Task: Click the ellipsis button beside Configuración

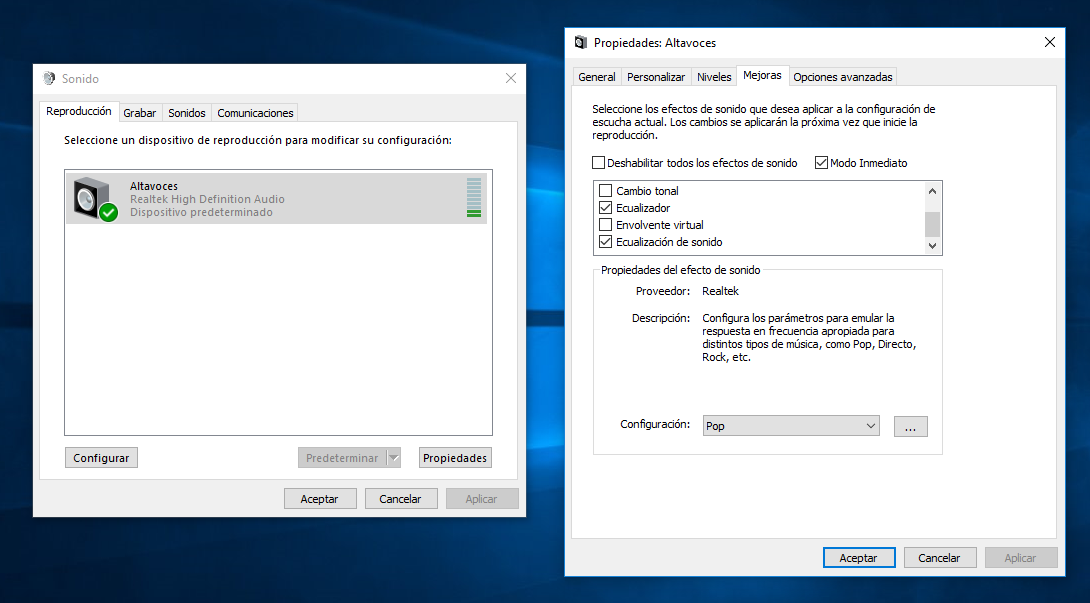Action: (x=910, y=426)
